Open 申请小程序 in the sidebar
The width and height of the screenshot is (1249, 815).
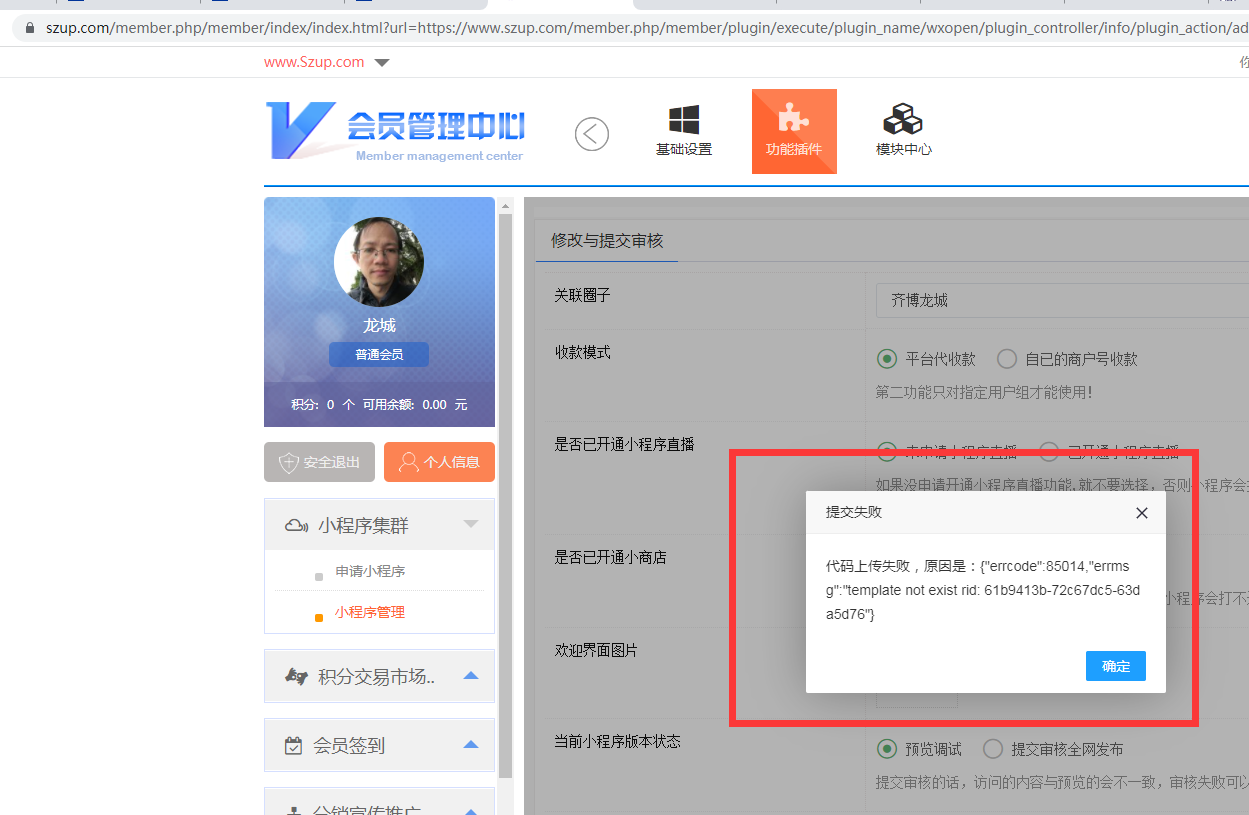tap(370, 572)
